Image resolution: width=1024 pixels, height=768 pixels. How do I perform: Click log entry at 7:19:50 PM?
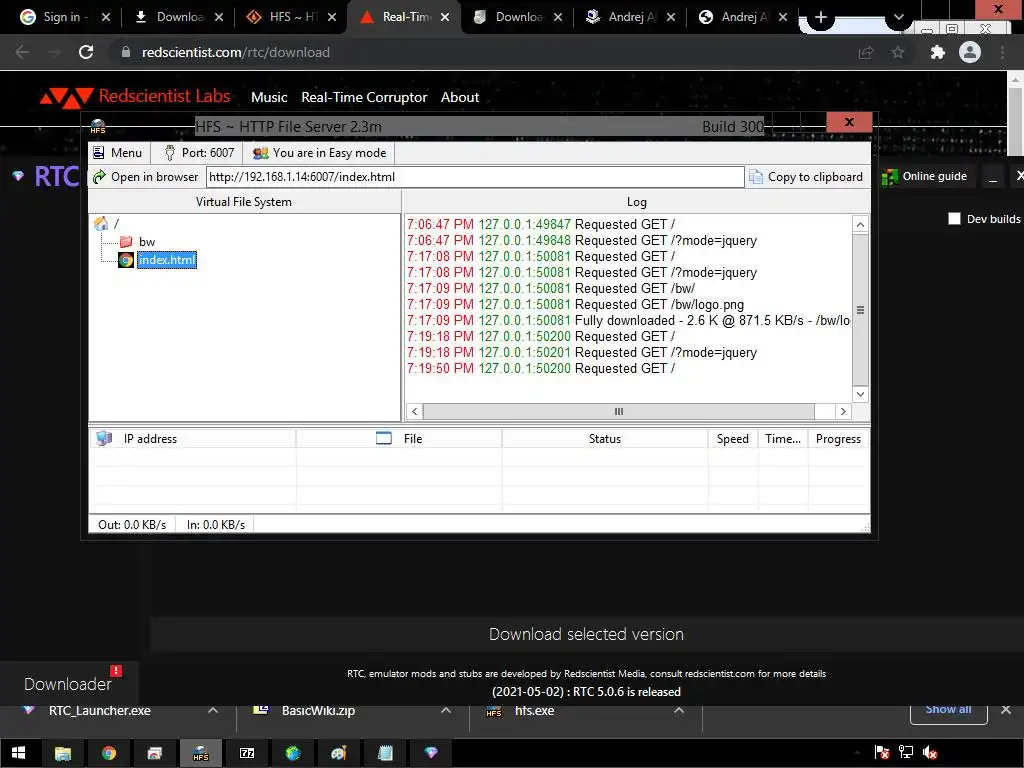541,368
